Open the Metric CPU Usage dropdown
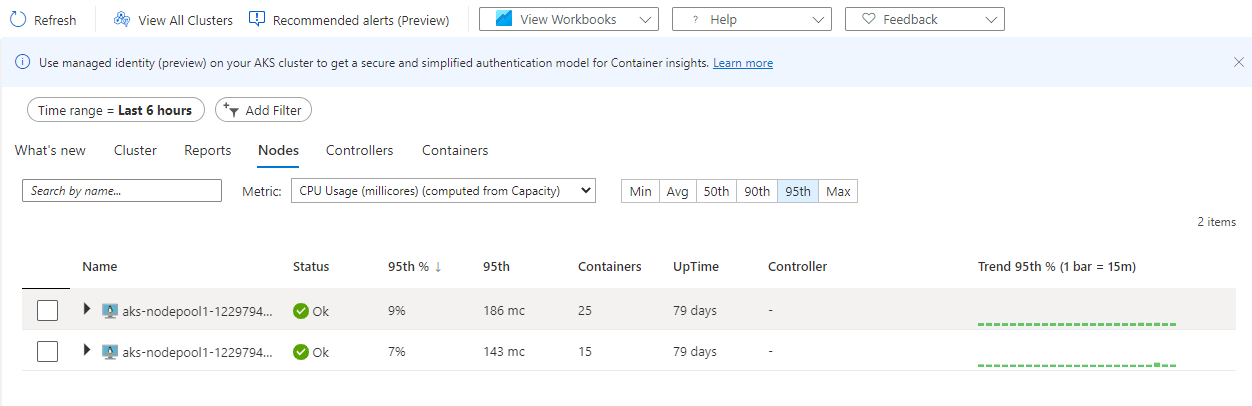This screenshot has height=406, width=1252. [x=443, y=191]
